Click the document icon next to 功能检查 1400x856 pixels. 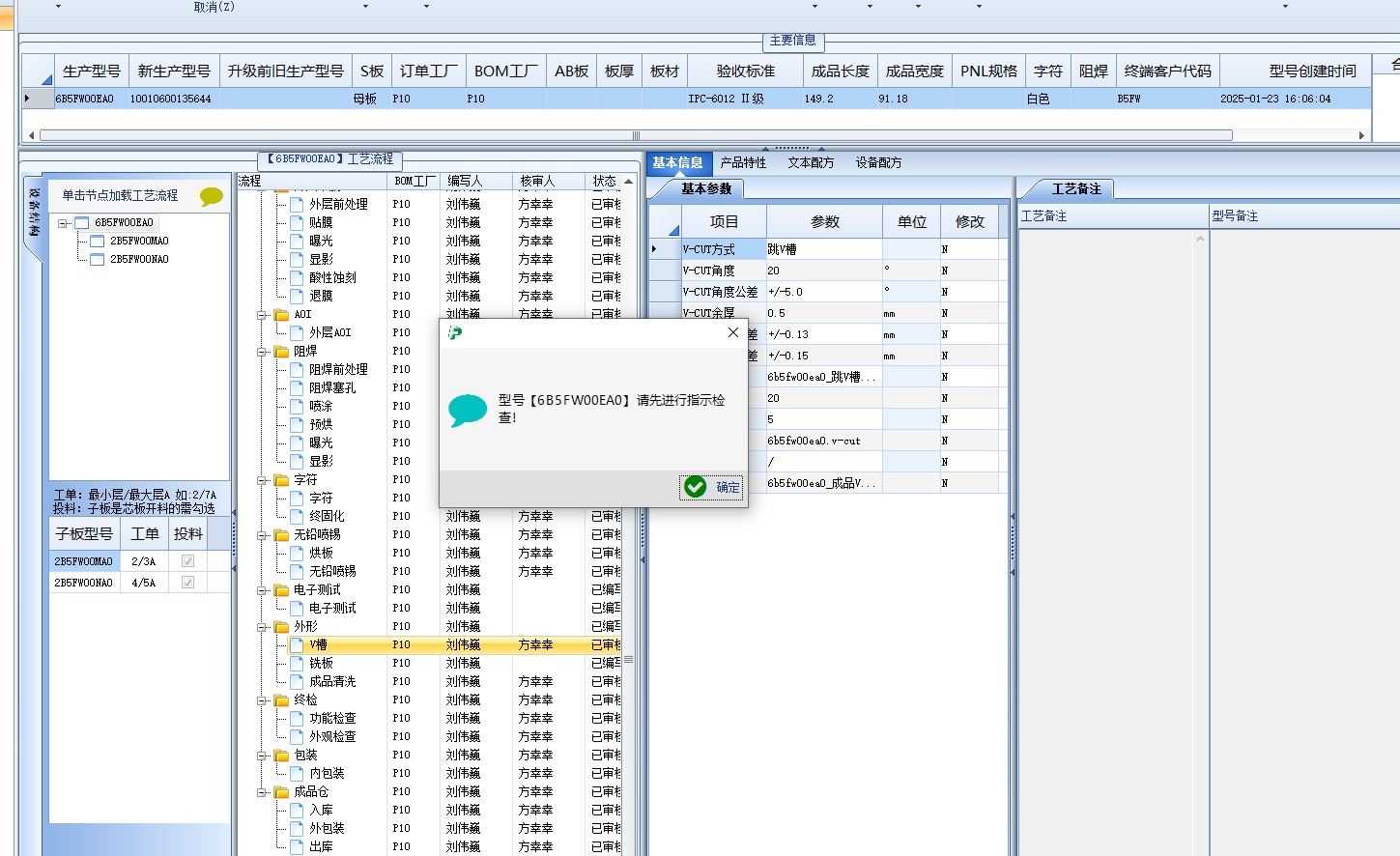[298, 718]
